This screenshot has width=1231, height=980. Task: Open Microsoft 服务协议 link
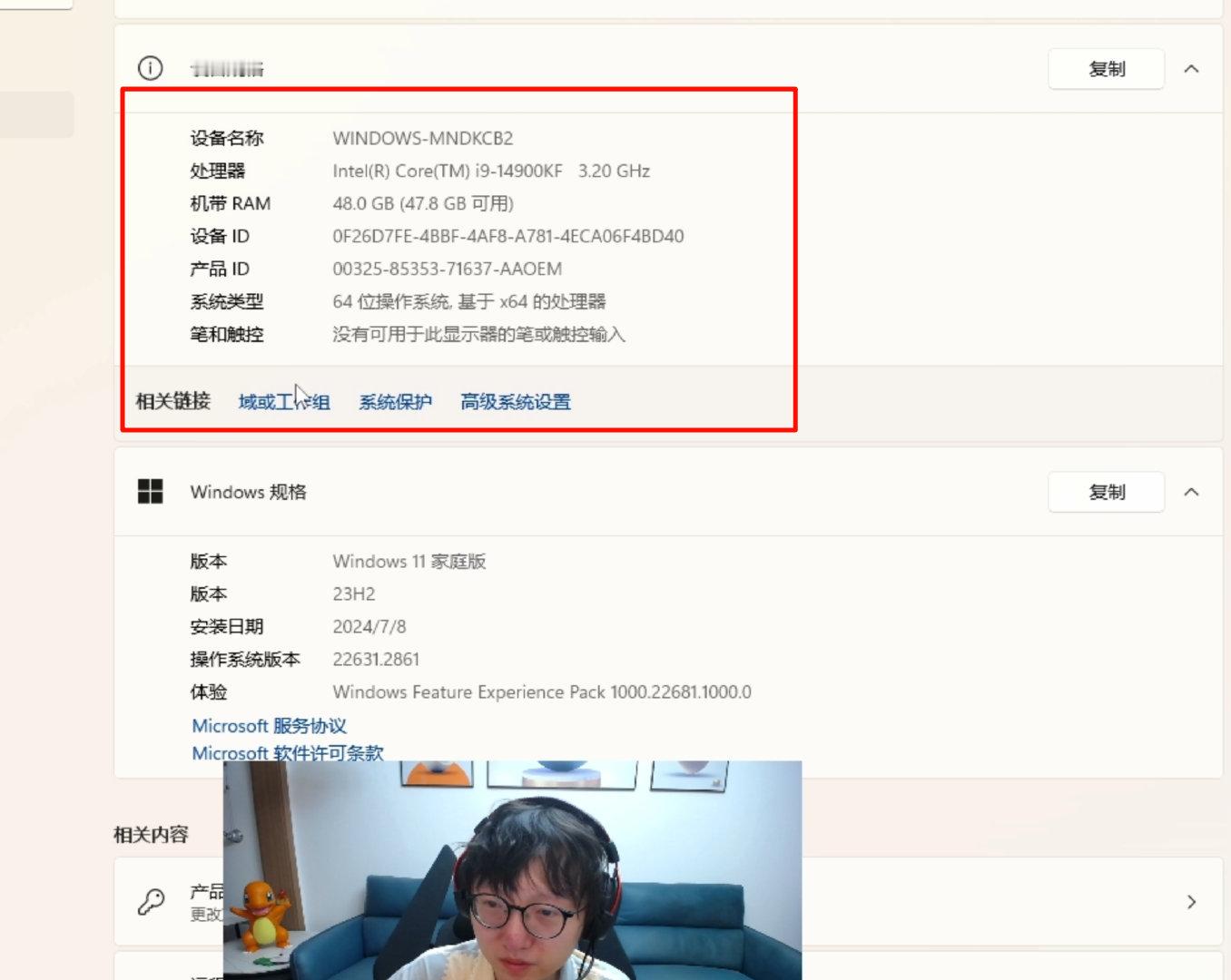click(x=269, y=726)
